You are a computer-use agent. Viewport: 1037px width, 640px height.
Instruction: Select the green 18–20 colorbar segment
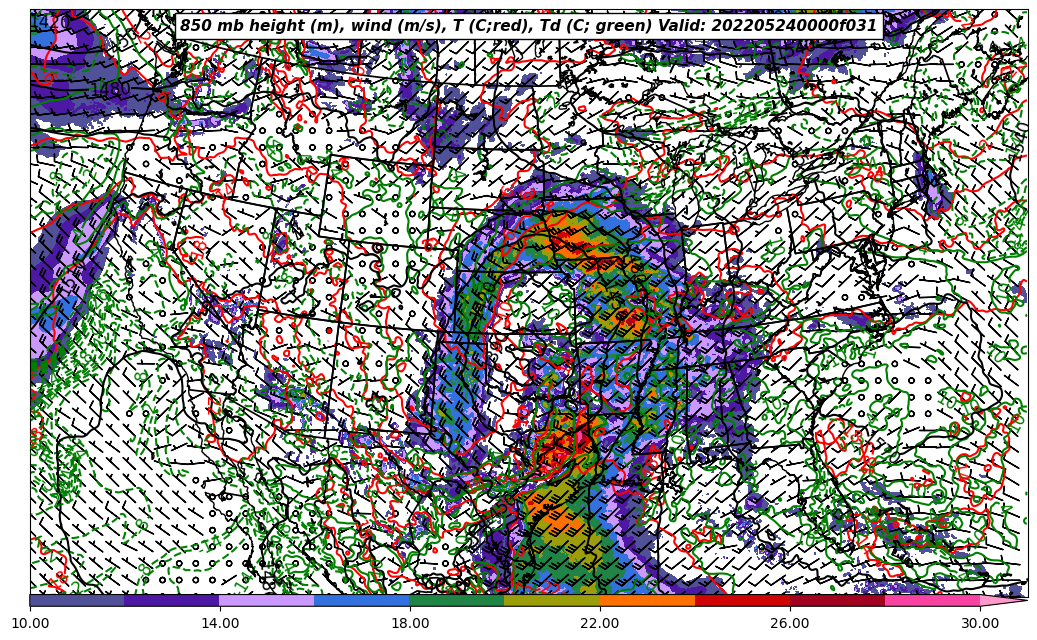point(457,600)
